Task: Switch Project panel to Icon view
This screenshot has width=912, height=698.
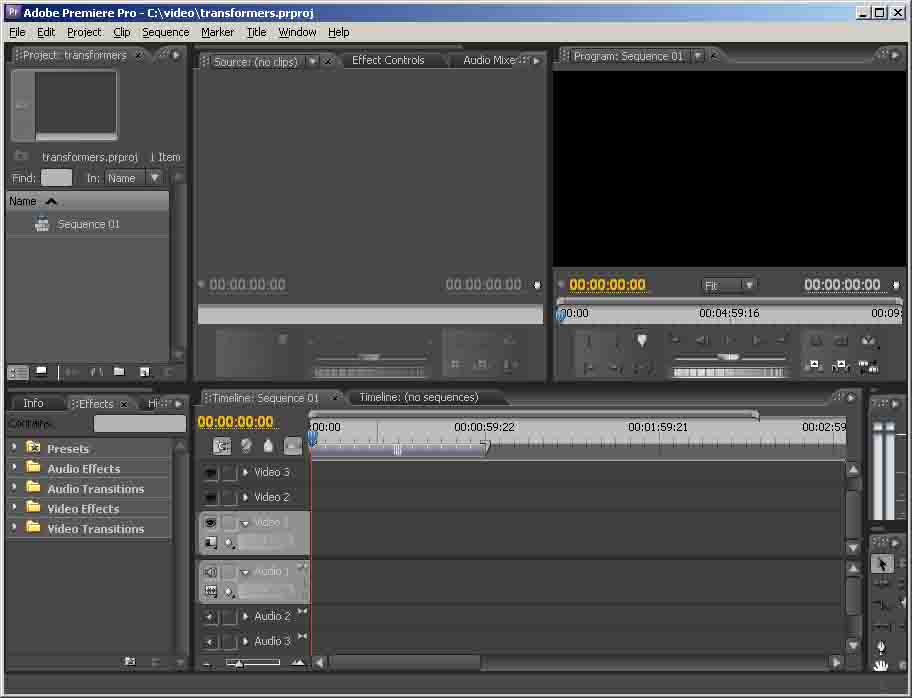Action: [41, 372]
